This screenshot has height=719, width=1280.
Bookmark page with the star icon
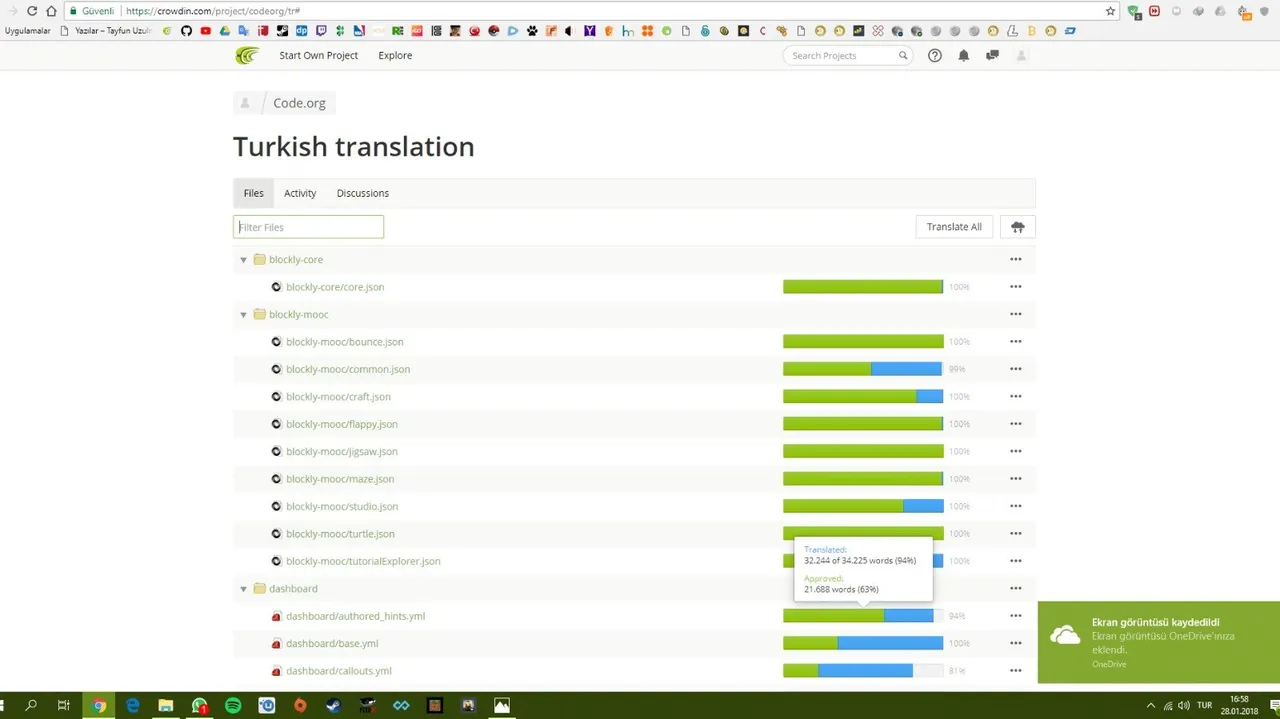pyautogui.click(x=1110, y=11)
